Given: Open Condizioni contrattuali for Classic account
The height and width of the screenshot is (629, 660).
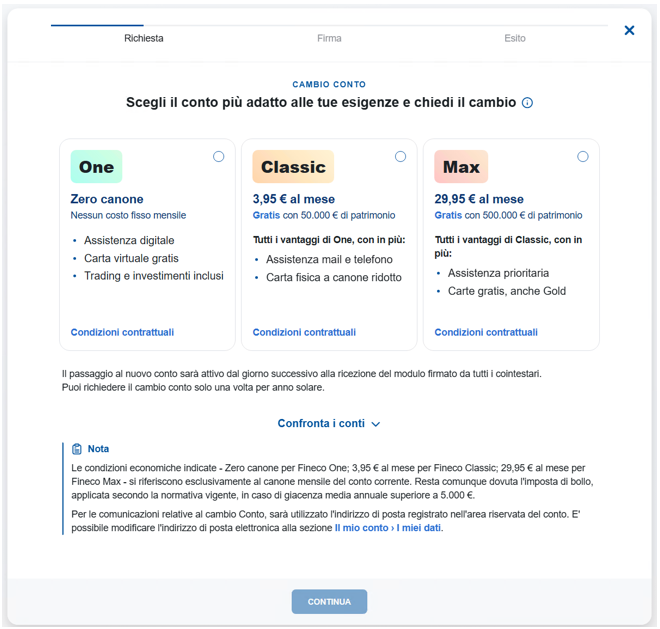Looking at the screenshot, I should [304, 332].
